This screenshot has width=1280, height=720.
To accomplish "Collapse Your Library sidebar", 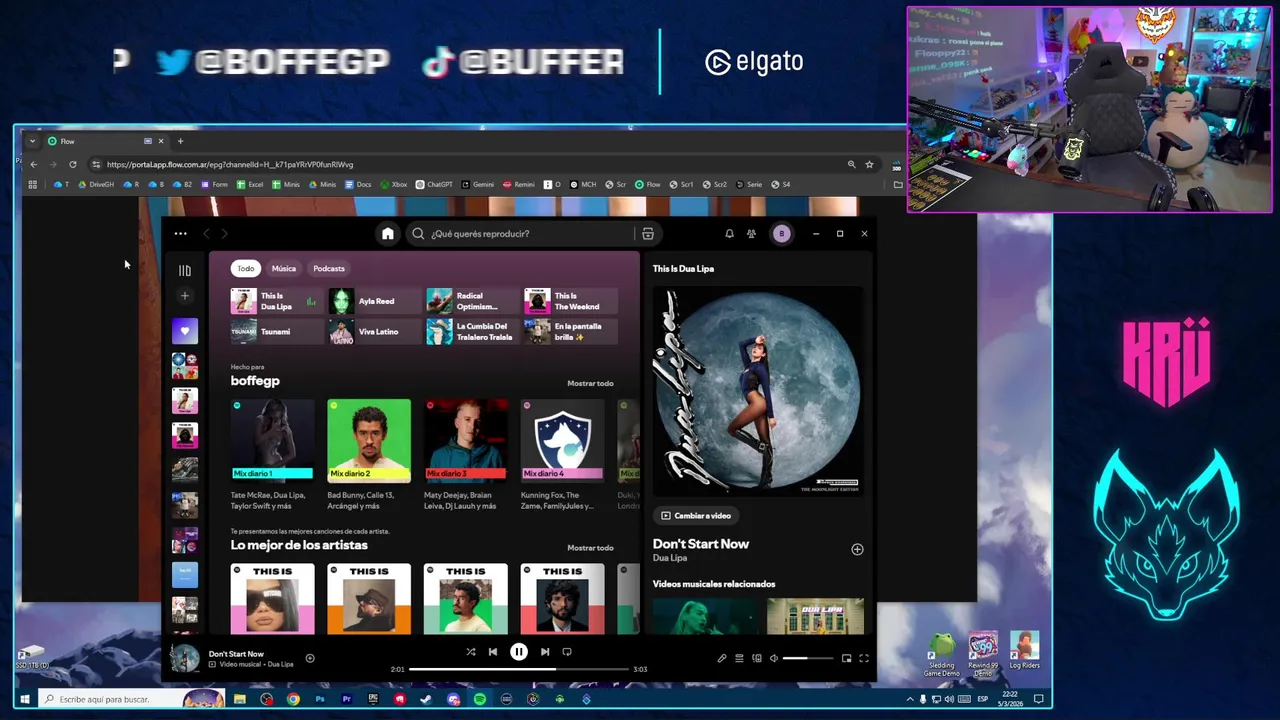I will [184, 270].
